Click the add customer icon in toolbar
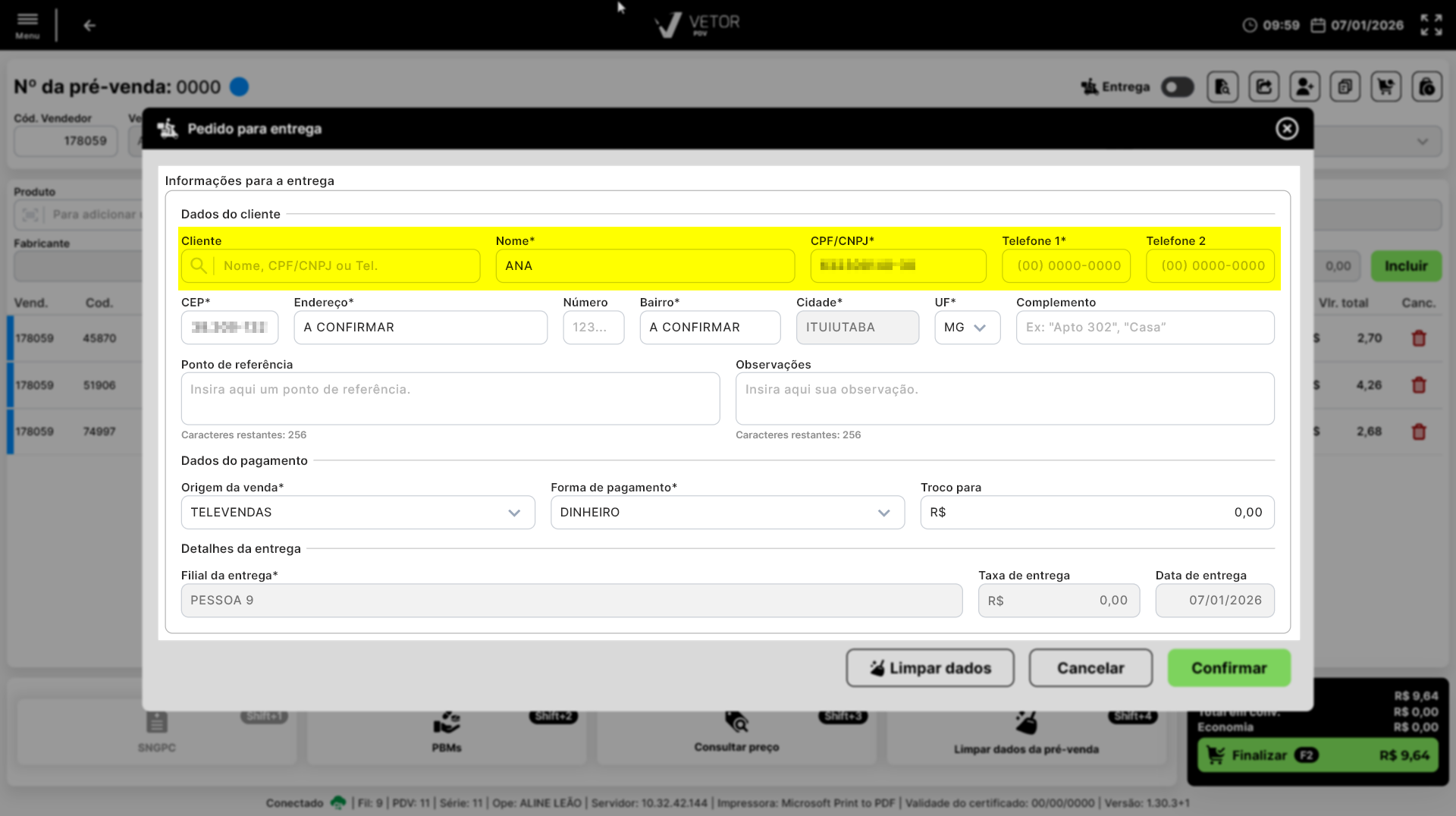The width and height of the screenshot is (1456, 816). point(1304,87)
